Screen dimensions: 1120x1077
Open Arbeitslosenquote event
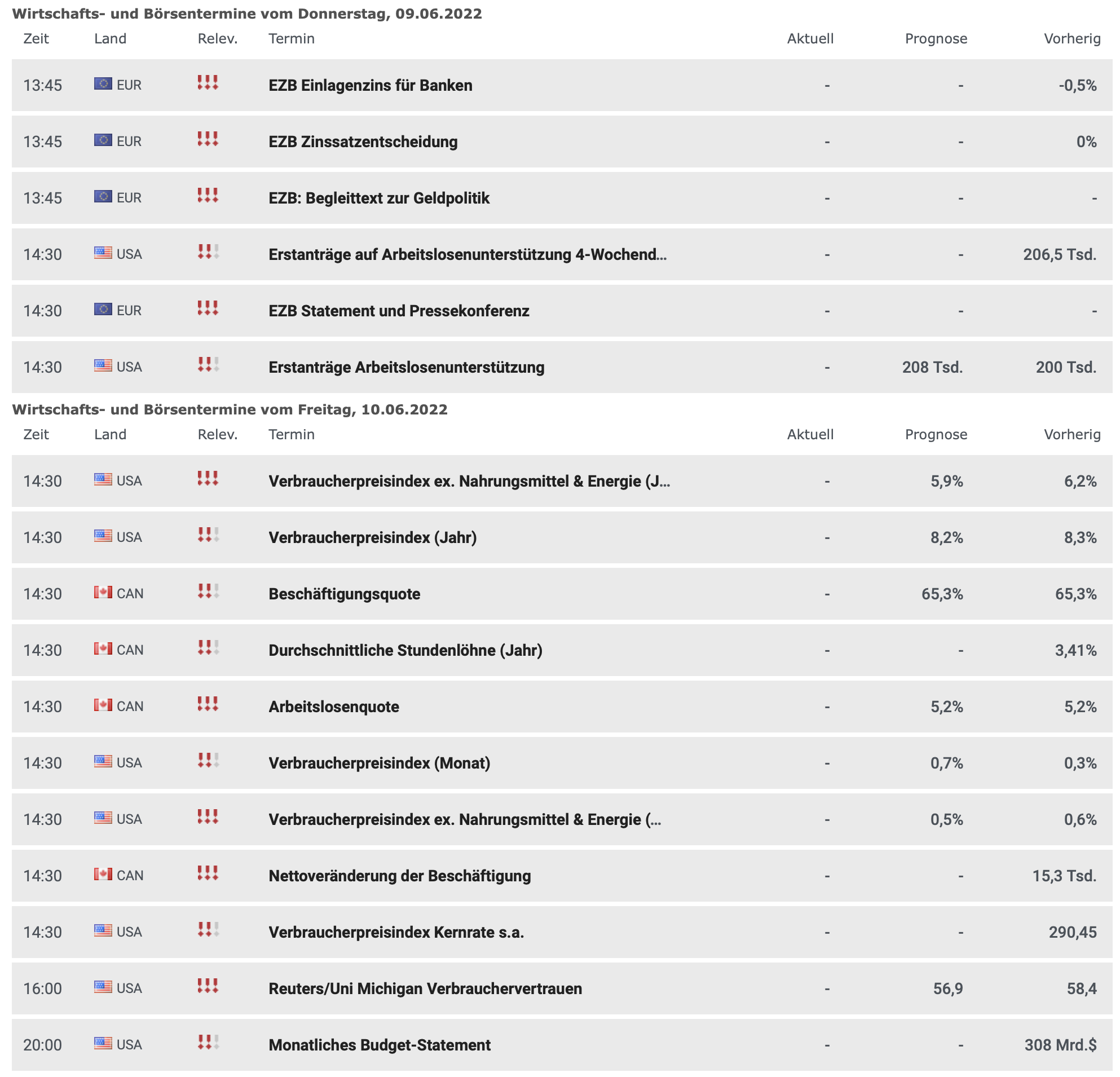[x=334, y=707]
